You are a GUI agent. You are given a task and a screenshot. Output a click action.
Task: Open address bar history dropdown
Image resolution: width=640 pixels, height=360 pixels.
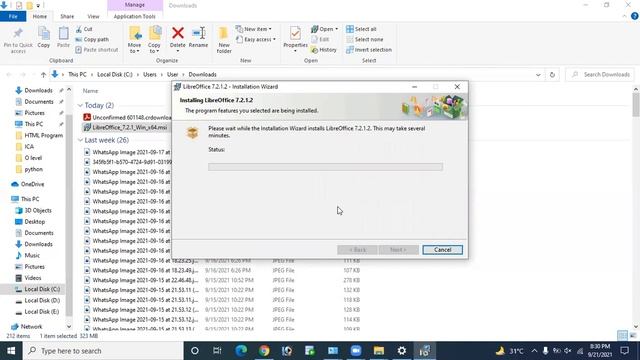538,75
